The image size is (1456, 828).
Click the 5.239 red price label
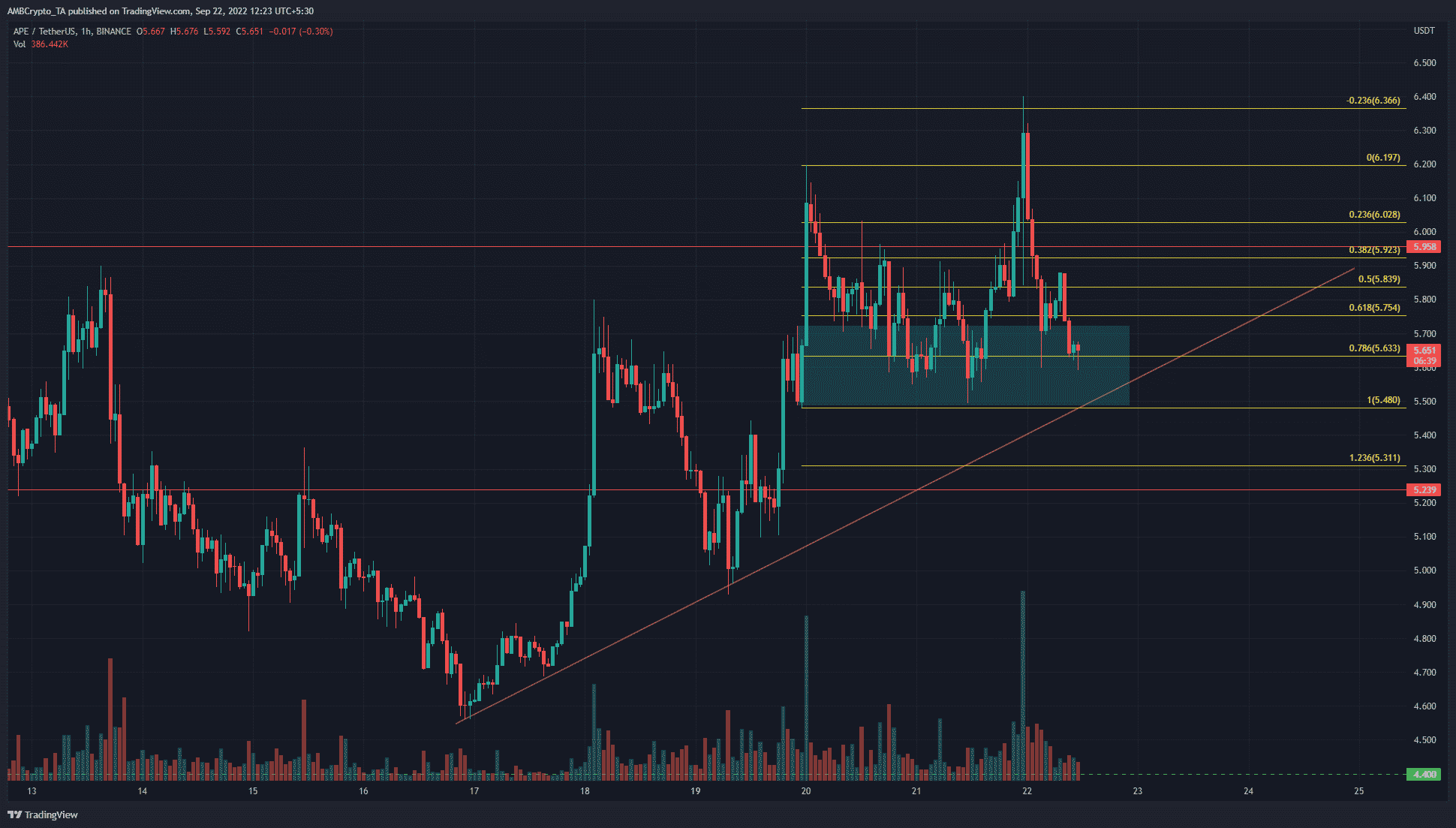[x=1424, y=490]
